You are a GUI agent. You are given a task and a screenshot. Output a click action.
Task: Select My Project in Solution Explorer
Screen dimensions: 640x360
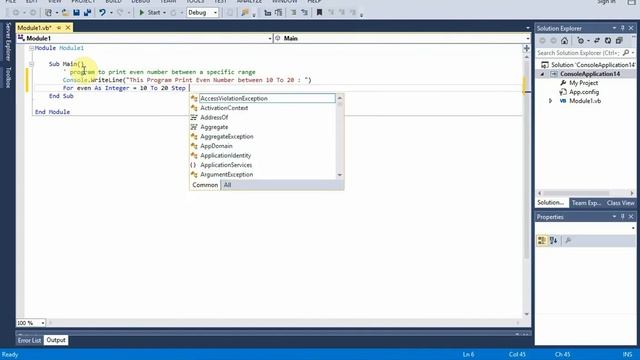coord(583,83)
